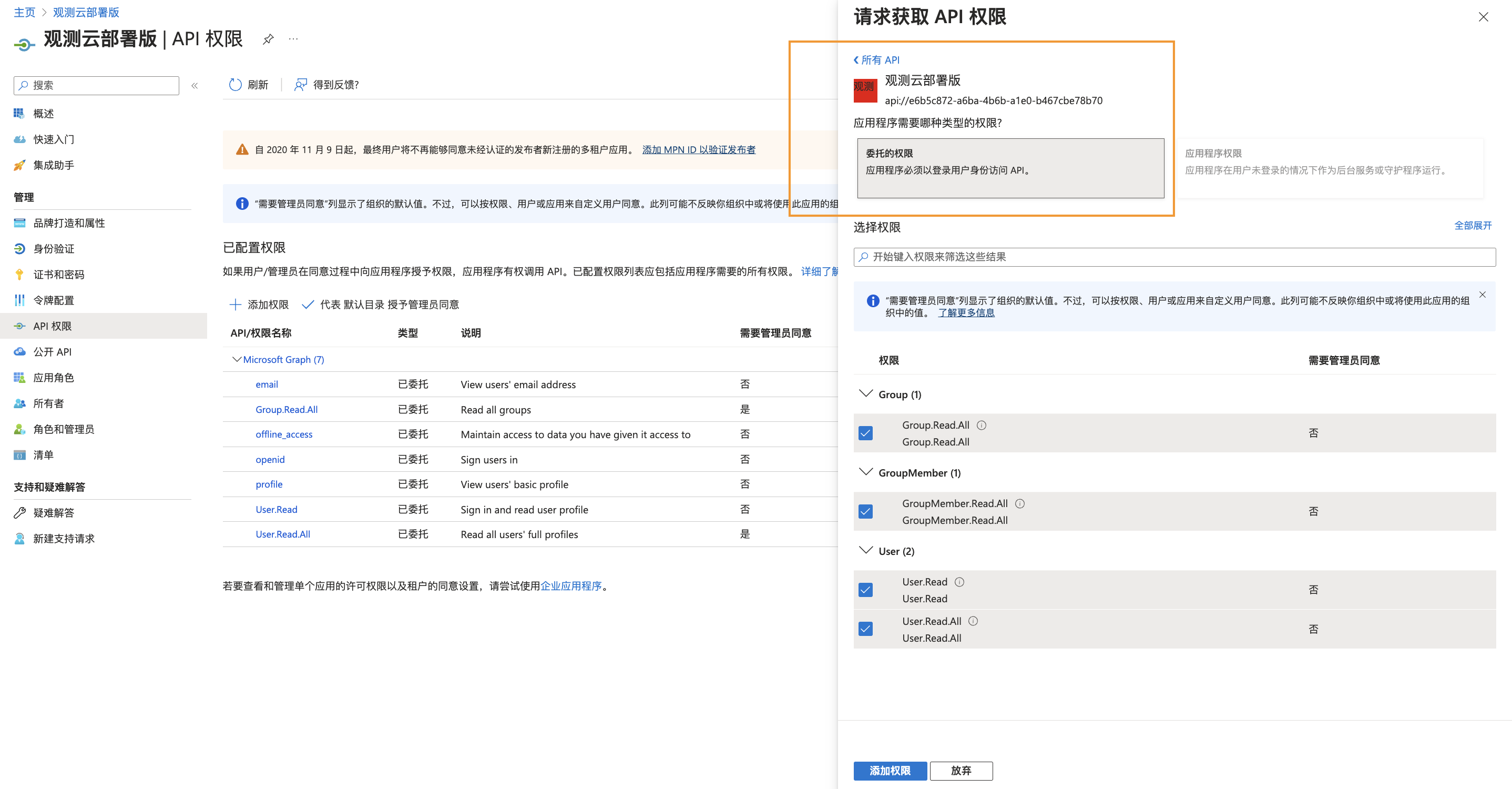Screen dimensions: 1512x789
Task: Click 全部展开 to expand all permissions
Action: [x=1473, y=226]
